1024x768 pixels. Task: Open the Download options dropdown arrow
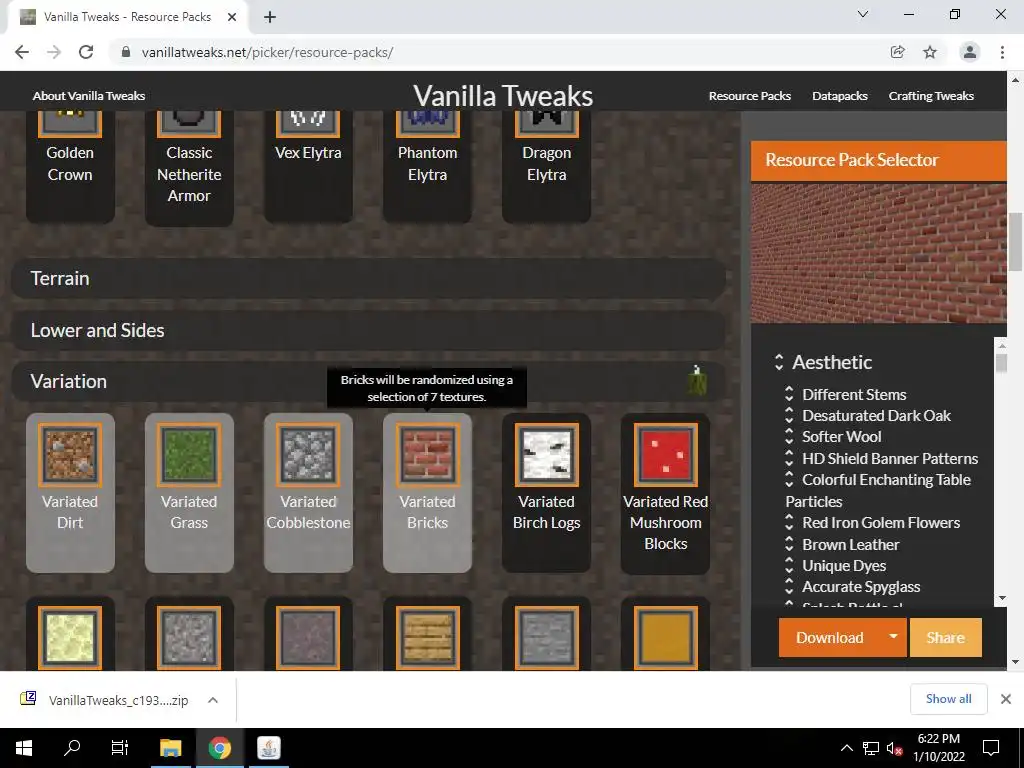(893, 637)
